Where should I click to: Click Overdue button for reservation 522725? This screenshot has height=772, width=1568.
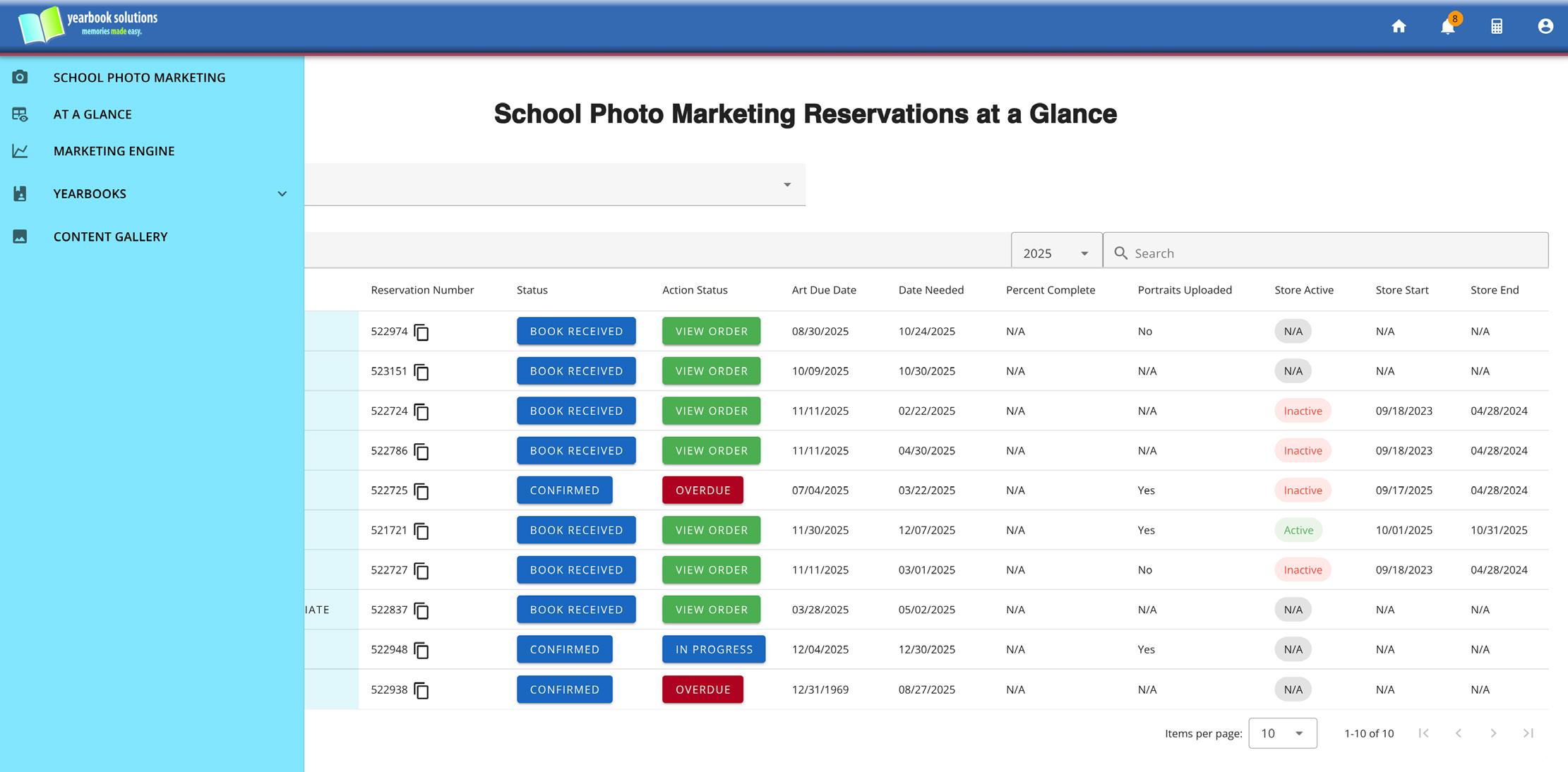pyautogui.click(x=702, y=490)
